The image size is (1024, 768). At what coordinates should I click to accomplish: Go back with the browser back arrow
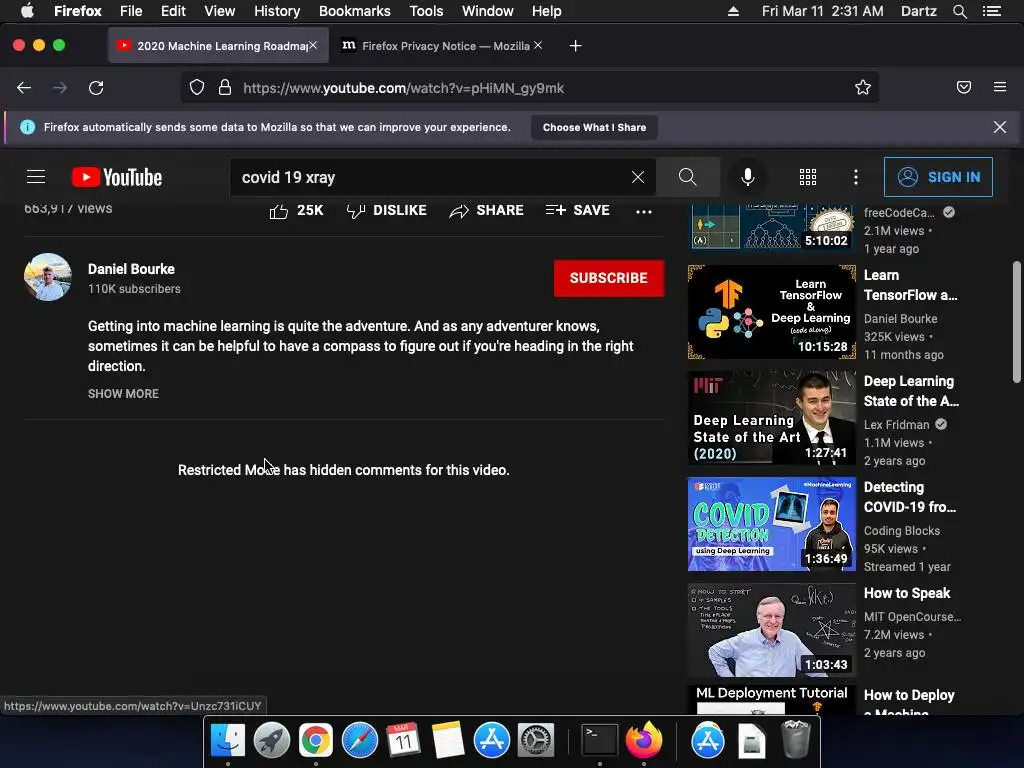tap(24, 88)
